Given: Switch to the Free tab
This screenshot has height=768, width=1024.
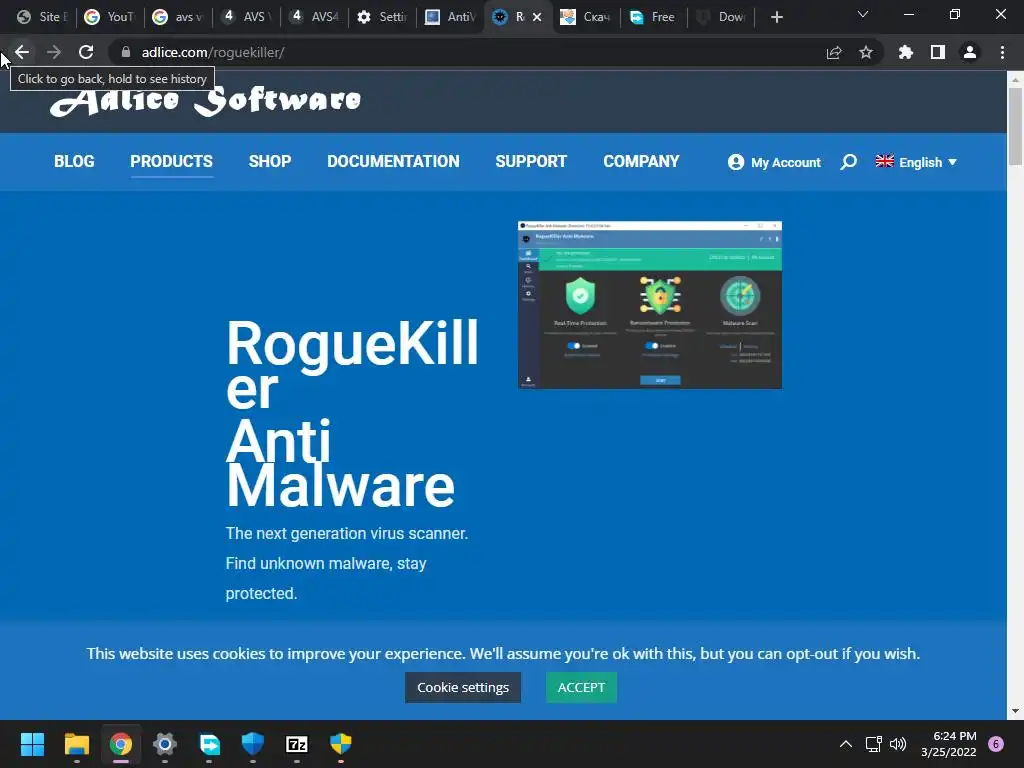Looking at the screenshot, I should point(654,17).
